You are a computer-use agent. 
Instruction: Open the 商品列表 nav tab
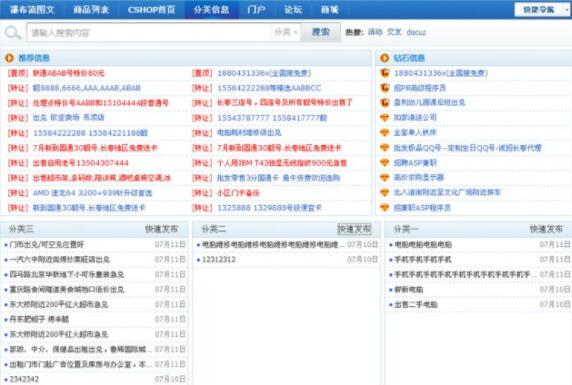pos(91,9)
